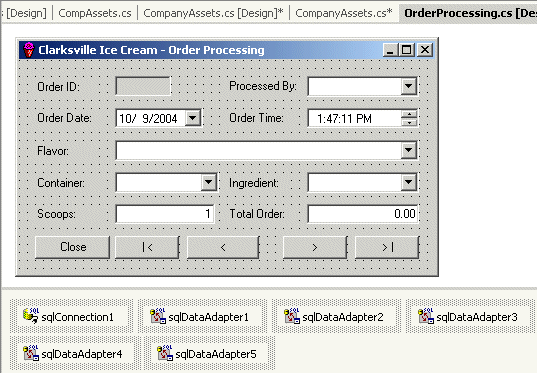The image size is (537, 373).
Task: Select the Order Time: label
Action: 257,118
